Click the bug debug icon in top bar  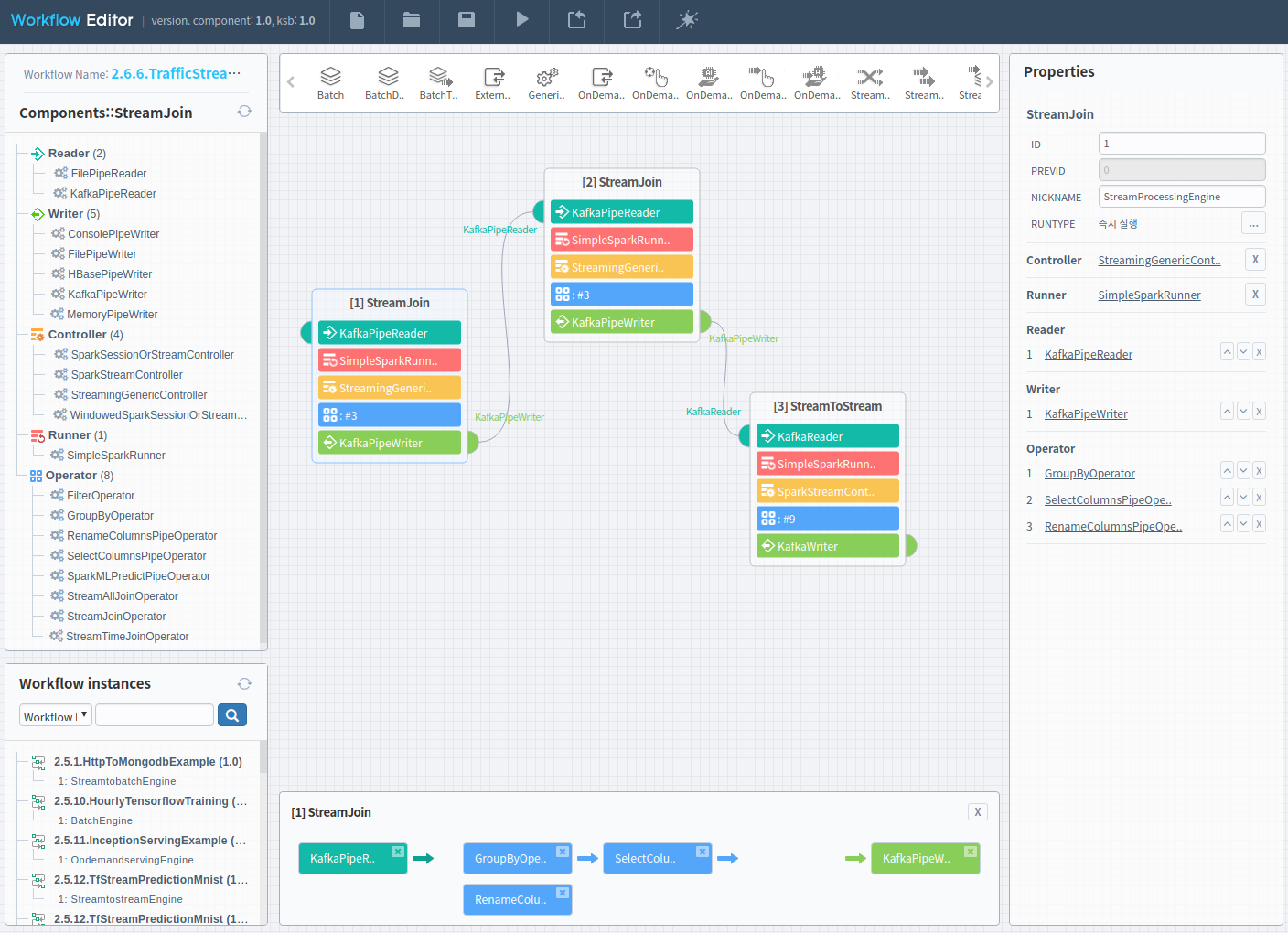687,20
